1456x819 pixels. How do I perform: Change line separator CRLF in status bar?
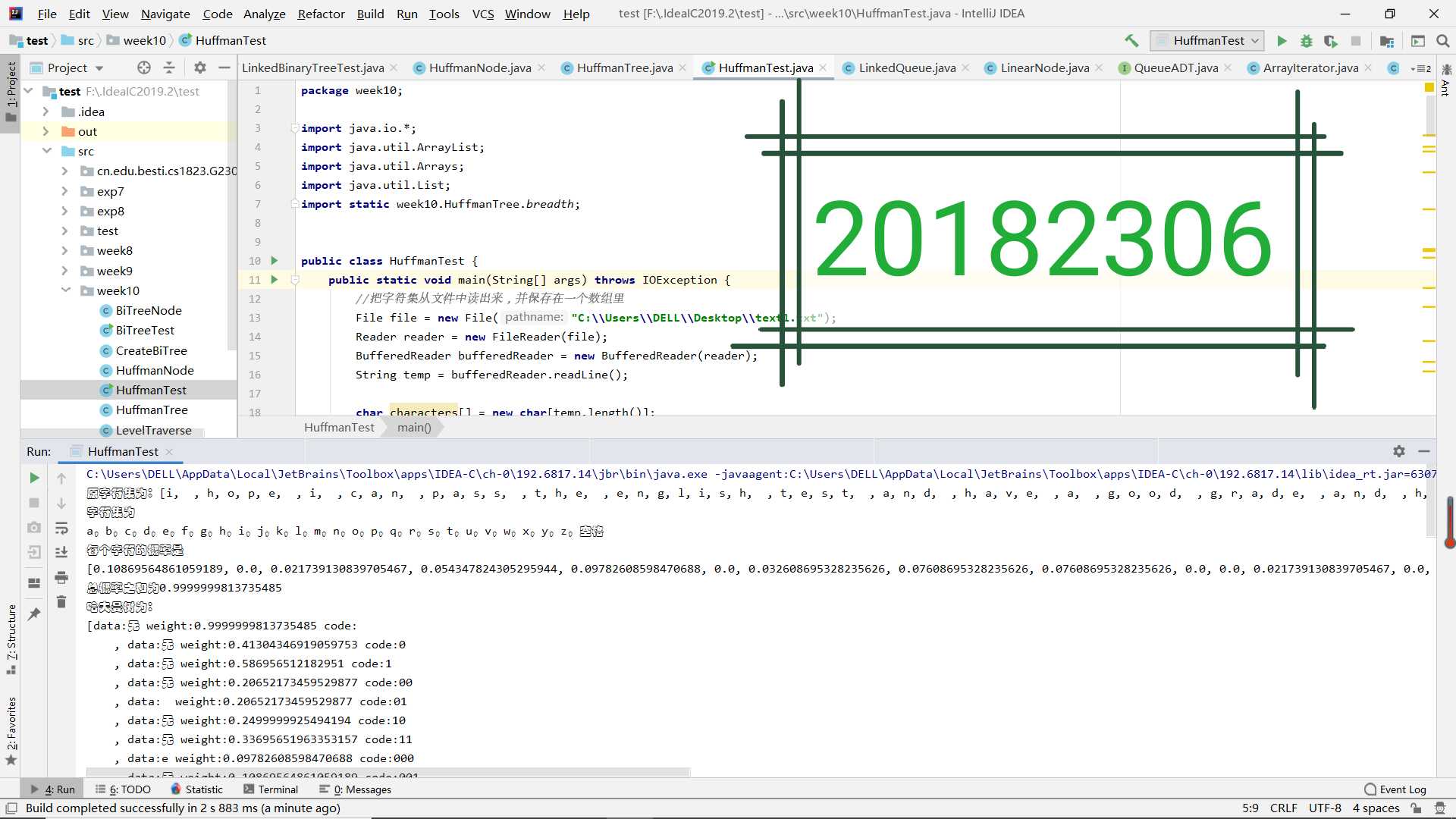click(1283, 808)
